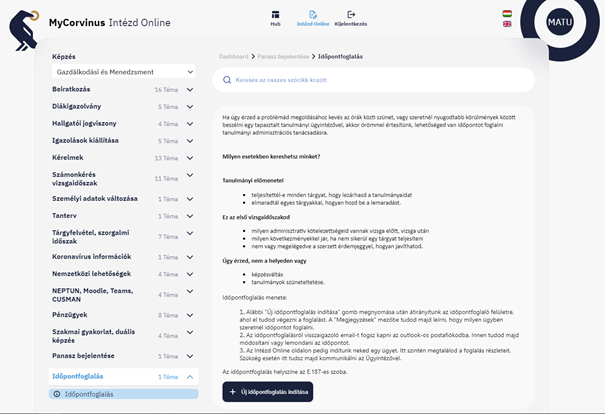Expand the Diákigazolvány category chevron

(190, 106)
